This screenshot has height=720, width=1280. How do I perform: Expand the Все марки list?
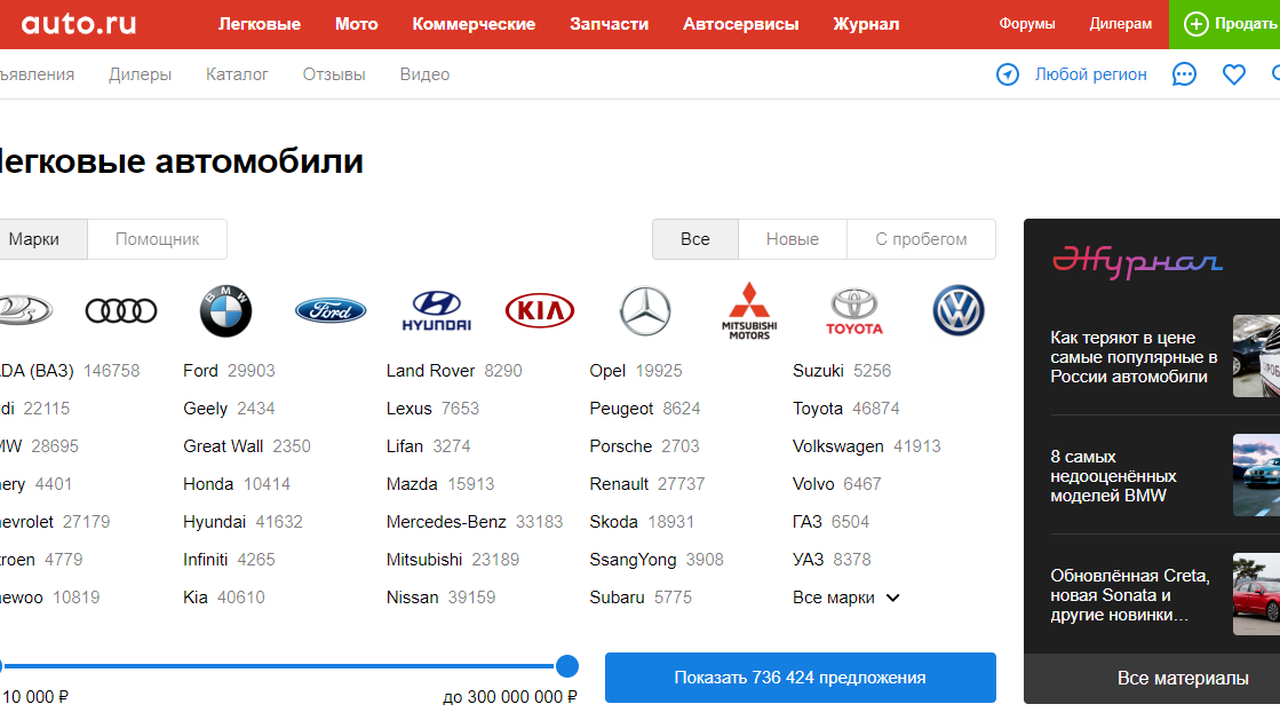click(846, 598)
